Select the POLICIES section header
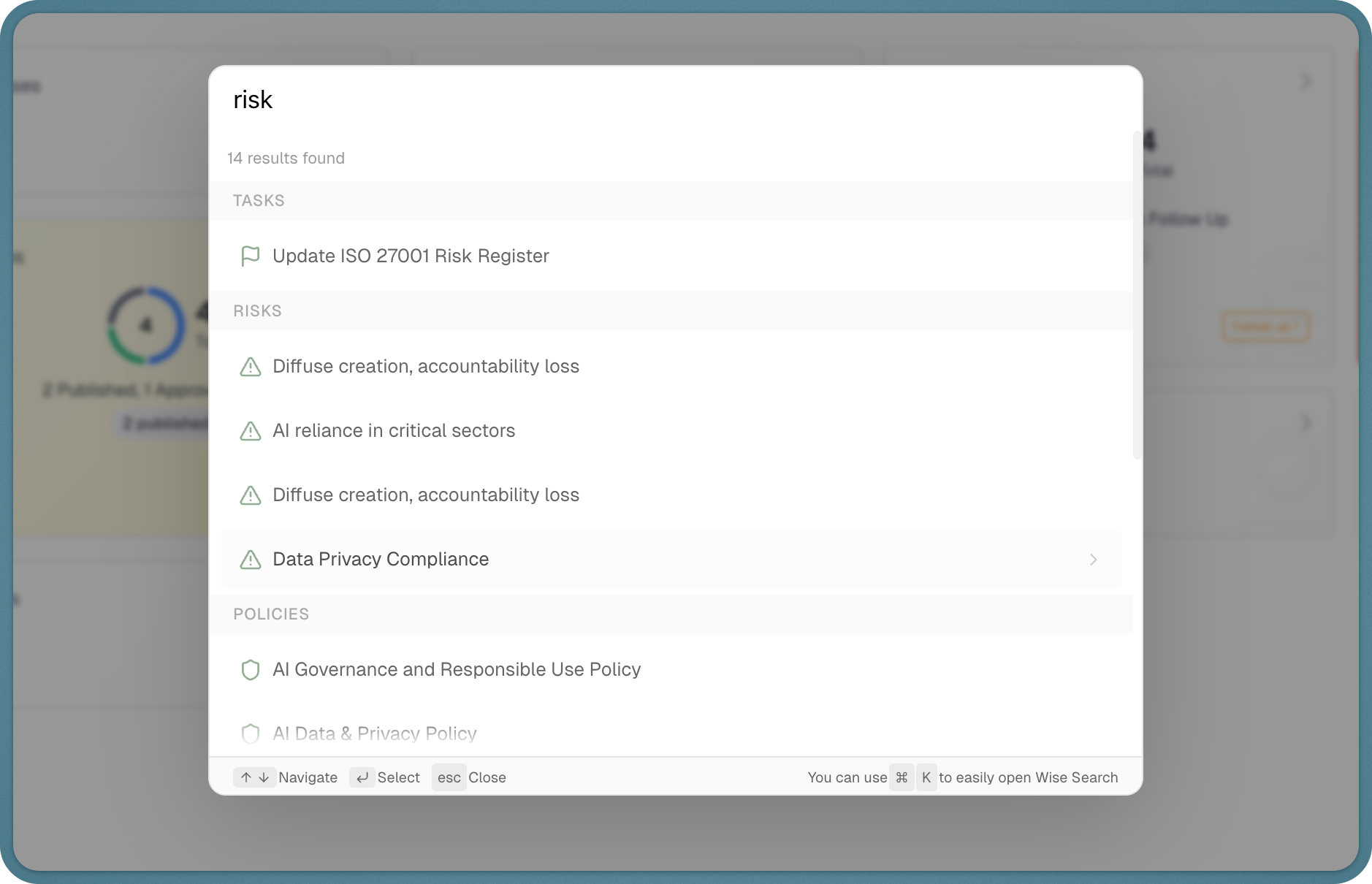 point(271,614)
